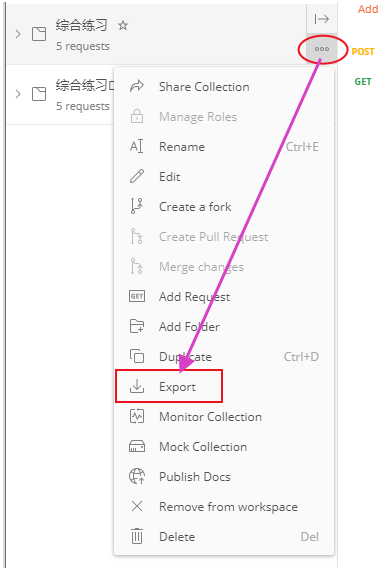Expand the second collection chevron
The image size is (391, 577).
pos(18,94)
